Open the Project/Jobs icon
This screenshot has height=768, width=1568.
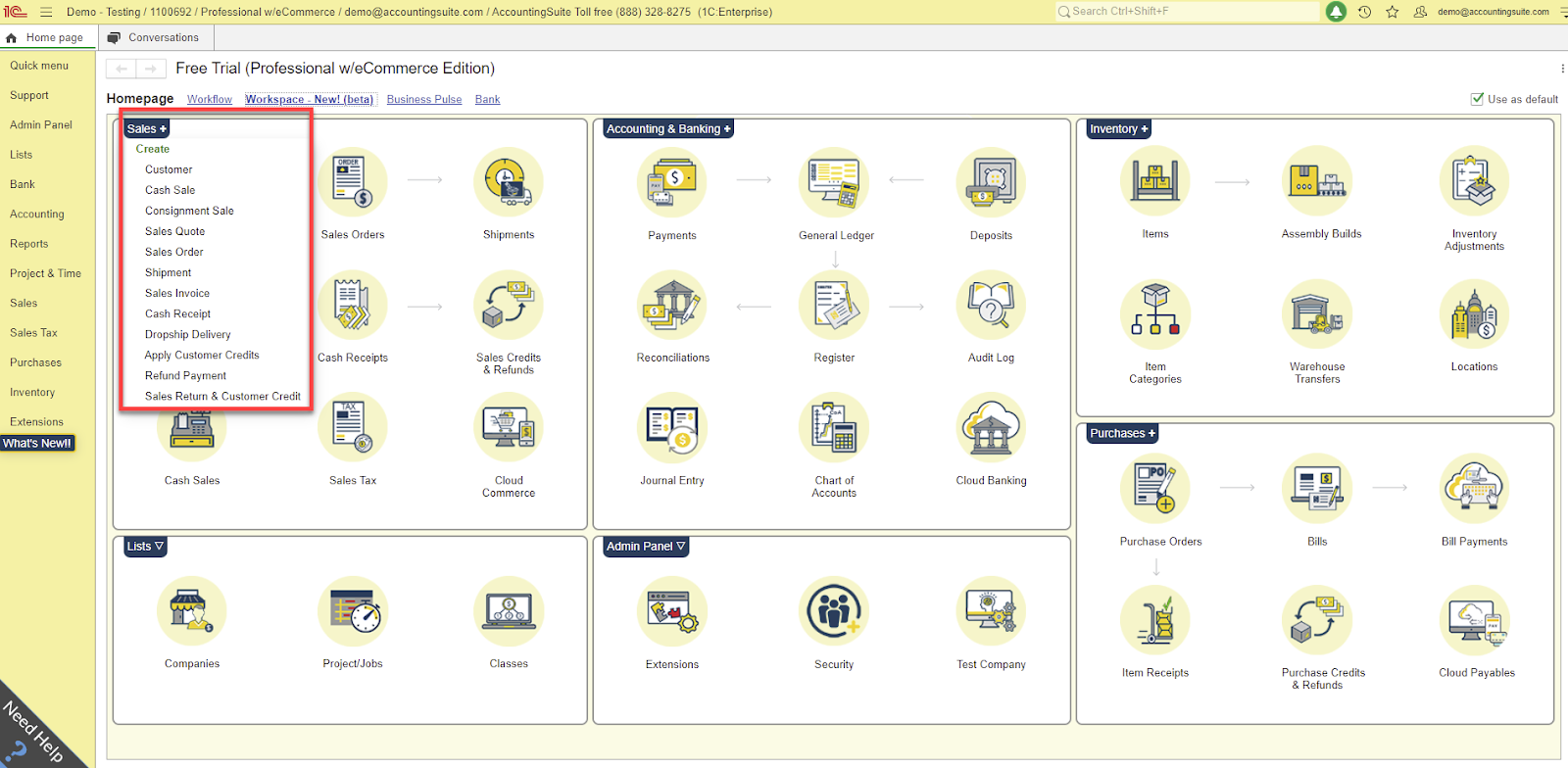(353, 611)
